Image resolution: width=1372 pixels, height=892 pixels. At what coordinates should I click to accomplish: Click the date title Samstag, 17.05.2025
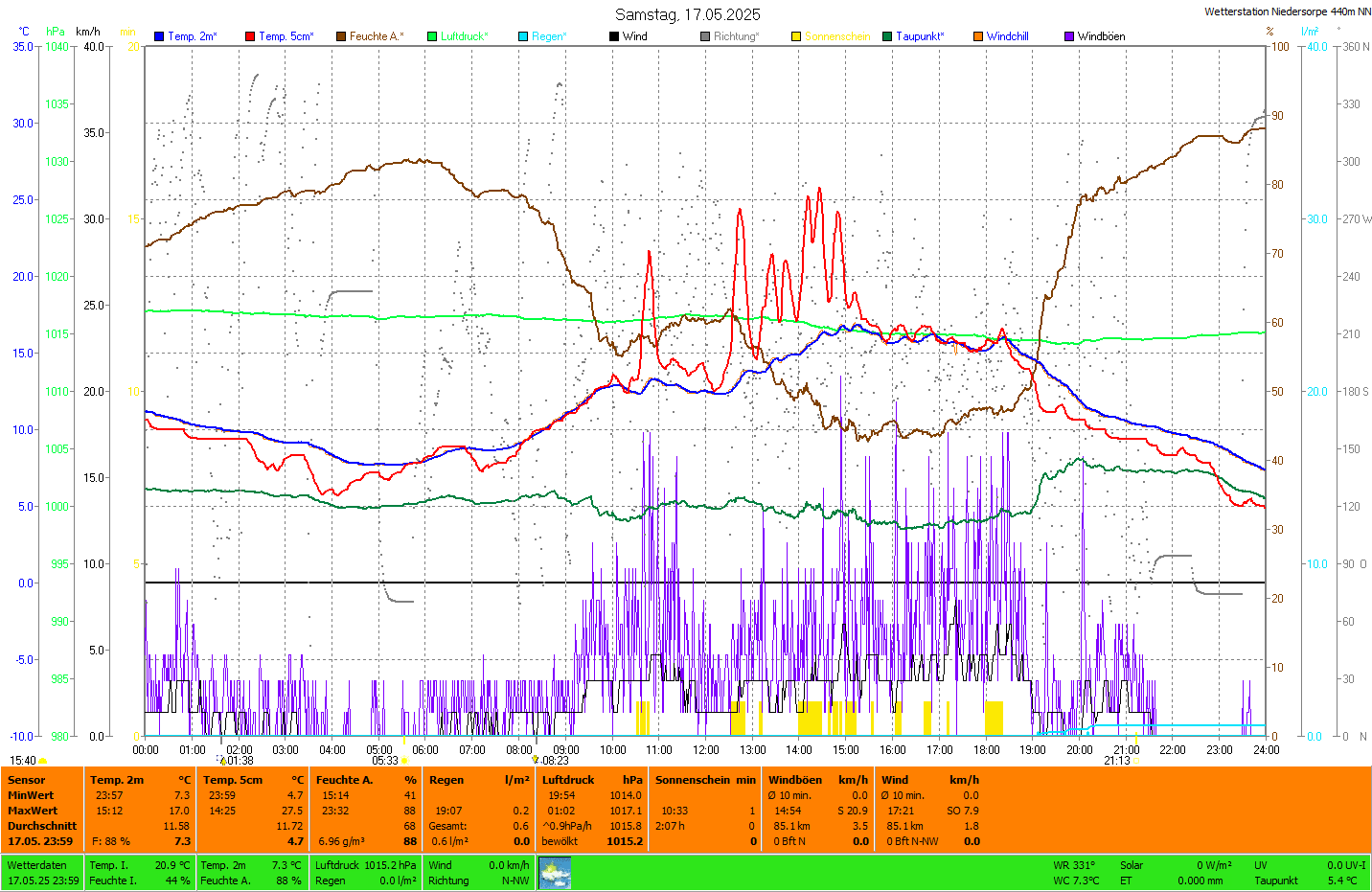click(687, 14)
